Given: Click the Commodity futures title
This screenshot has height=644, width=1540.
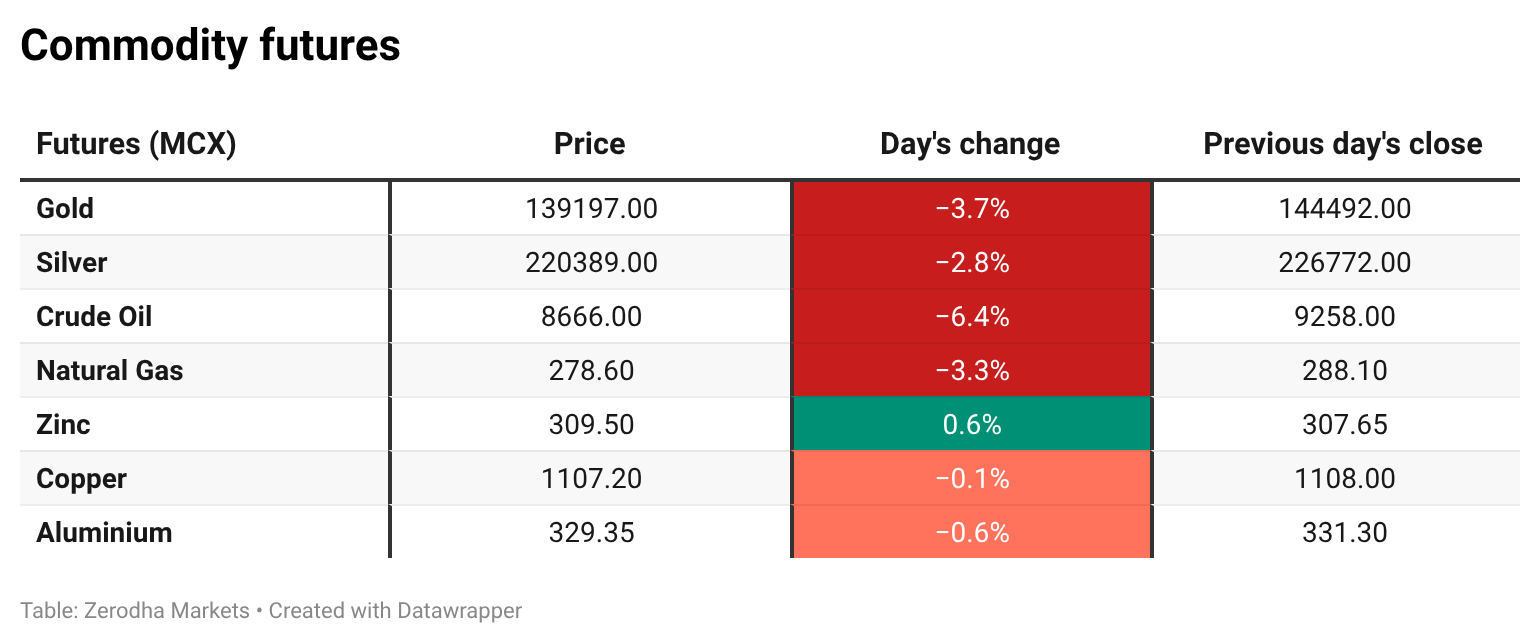Looking at the screenshot, I should pos(210,46).
